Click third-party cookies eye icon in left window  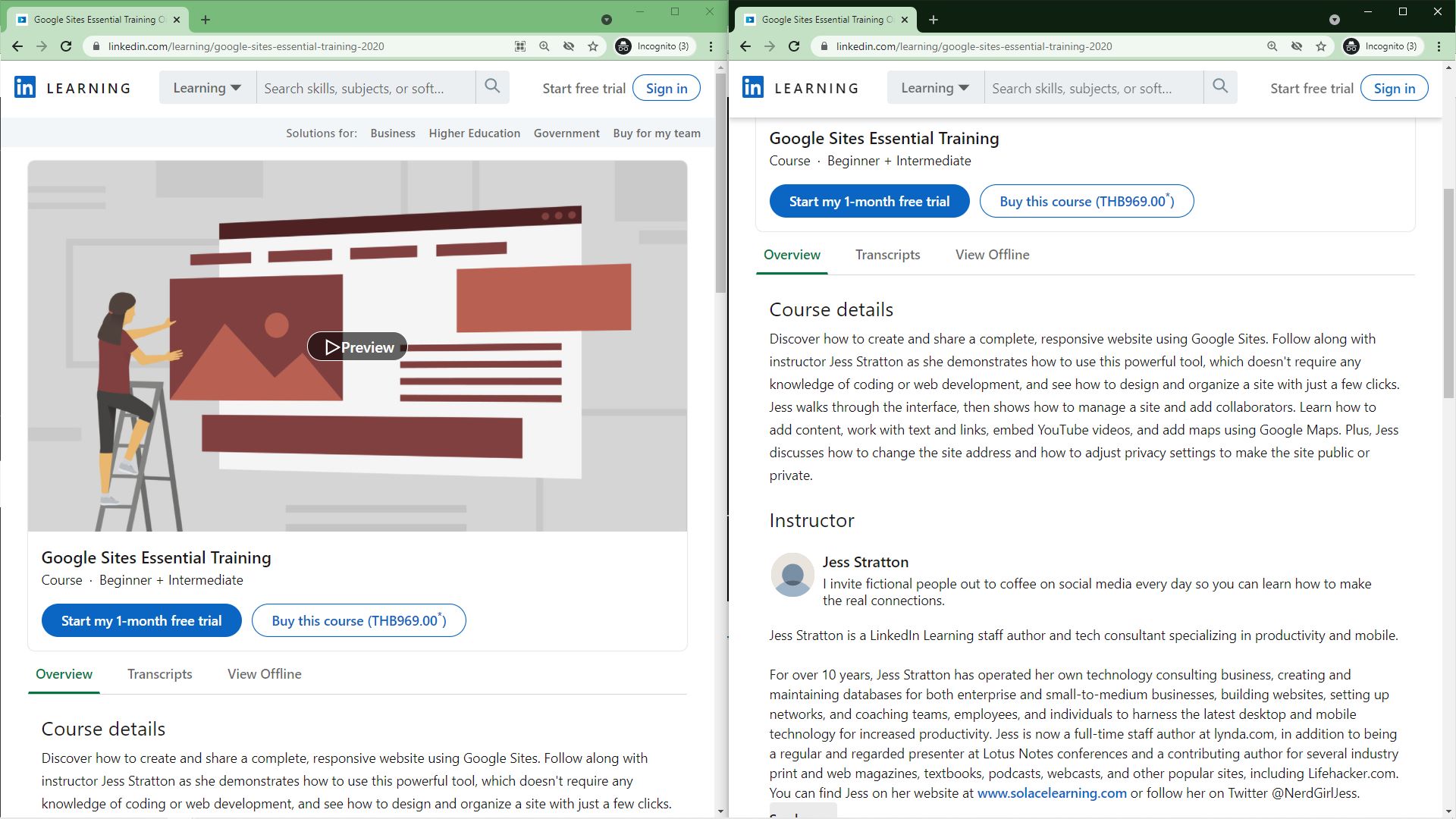pyautogui.click(x=569, y=46)
